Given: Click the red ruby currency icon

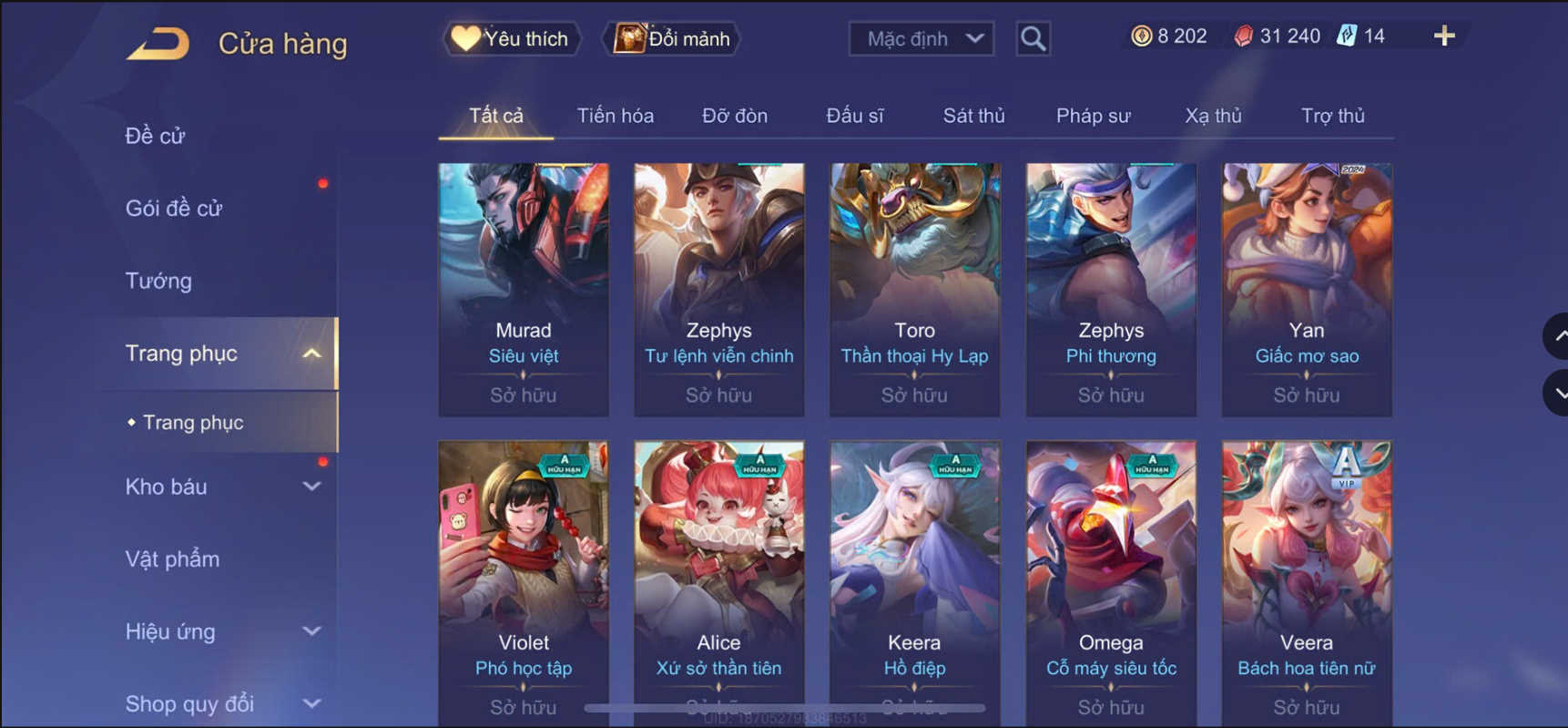Looking at the screenshot, I should (1243, 36).
